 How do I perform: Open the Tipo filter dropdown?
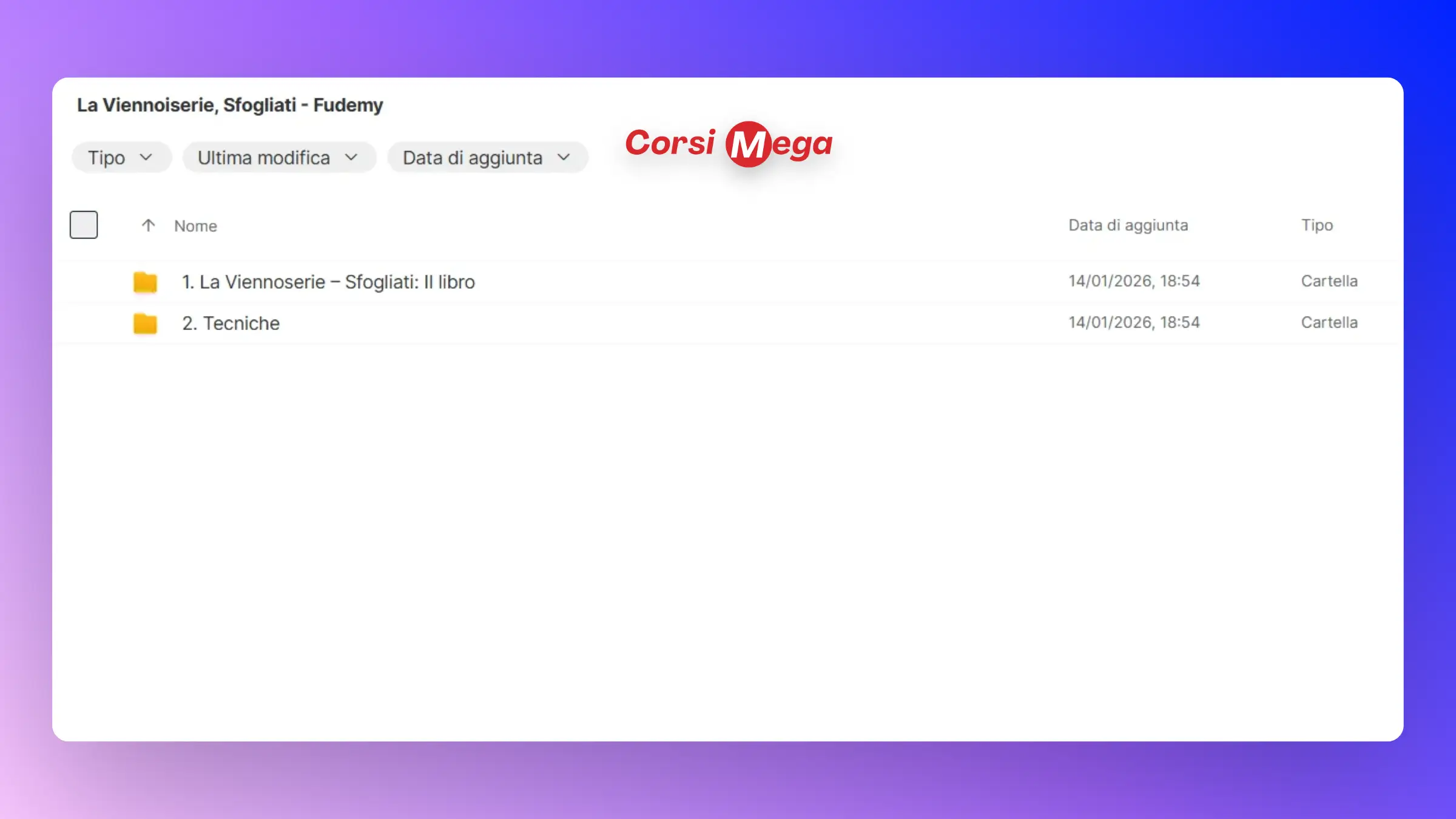107,158
